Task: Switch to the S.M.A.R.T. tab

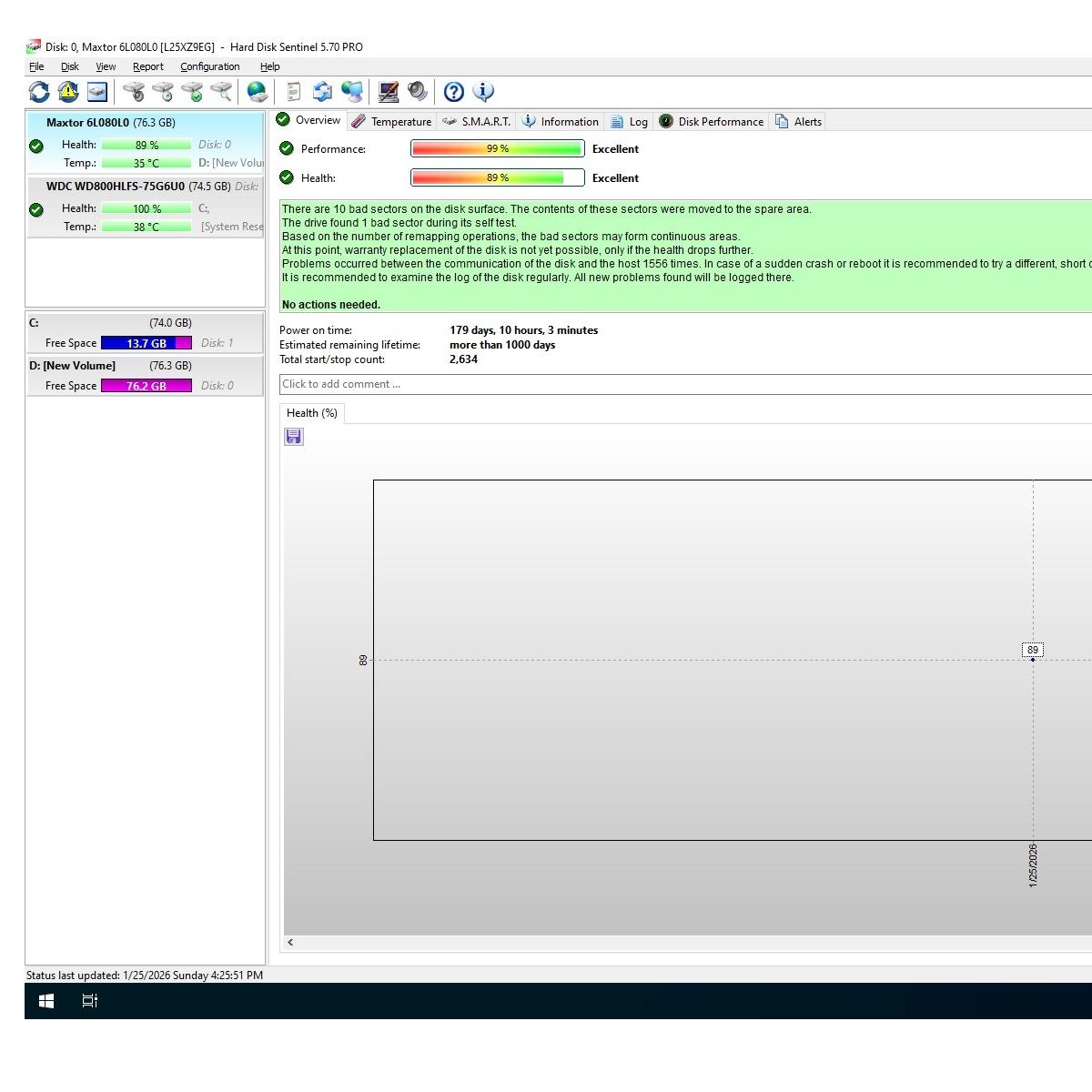Action: pyautogui.click(x=476, y=122)
